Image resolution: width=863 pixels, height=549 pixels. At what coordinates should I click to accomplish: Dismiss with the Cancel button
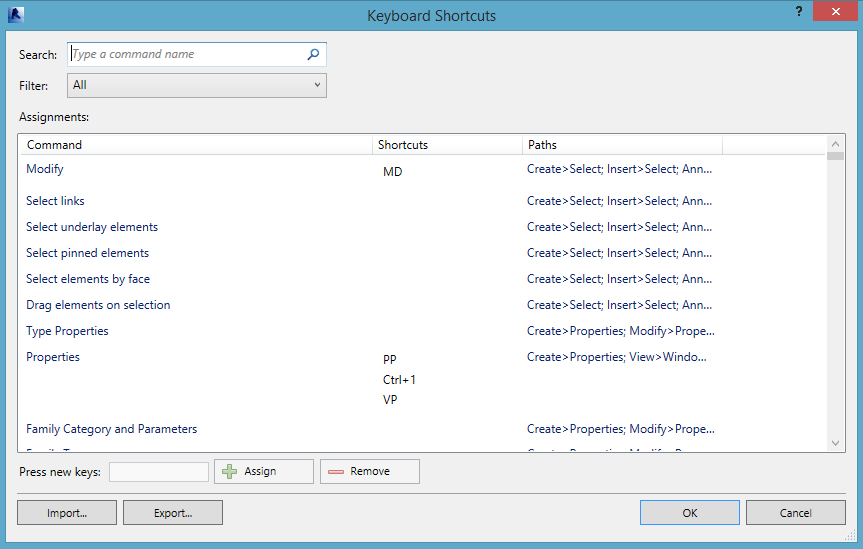(795, 513)
